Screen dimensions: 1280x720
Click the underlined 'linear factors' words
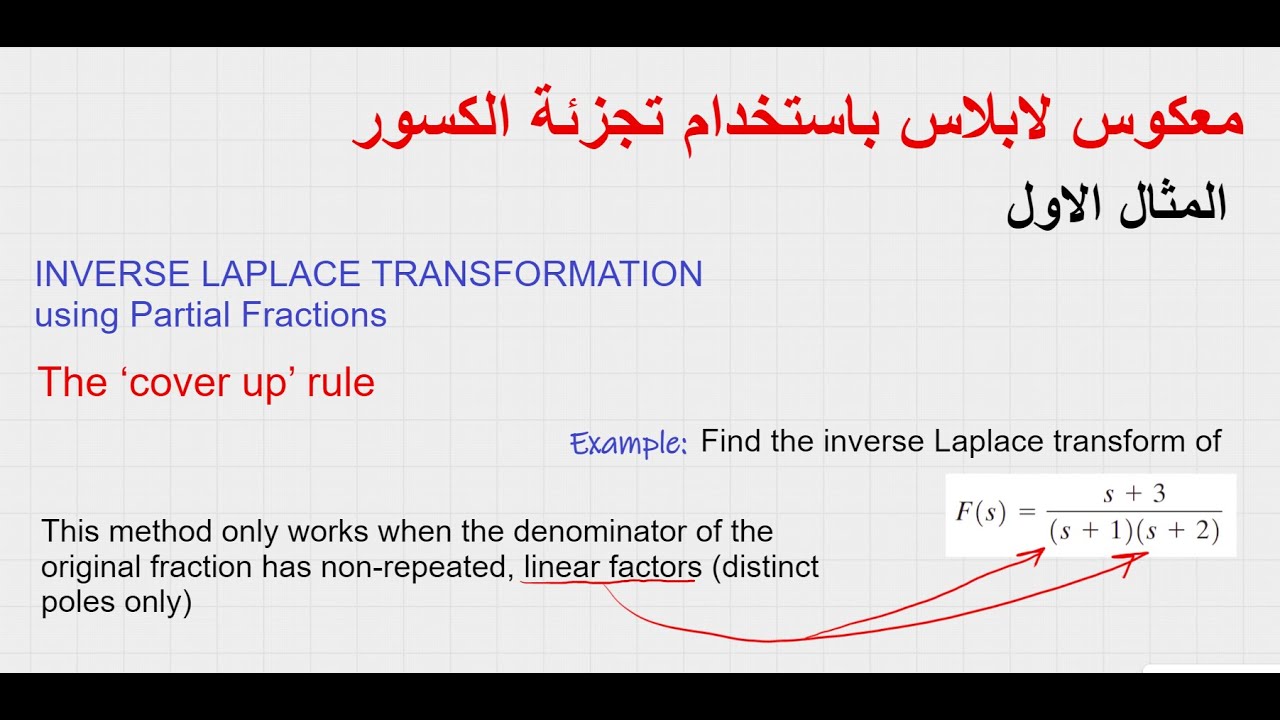[613, 568]
